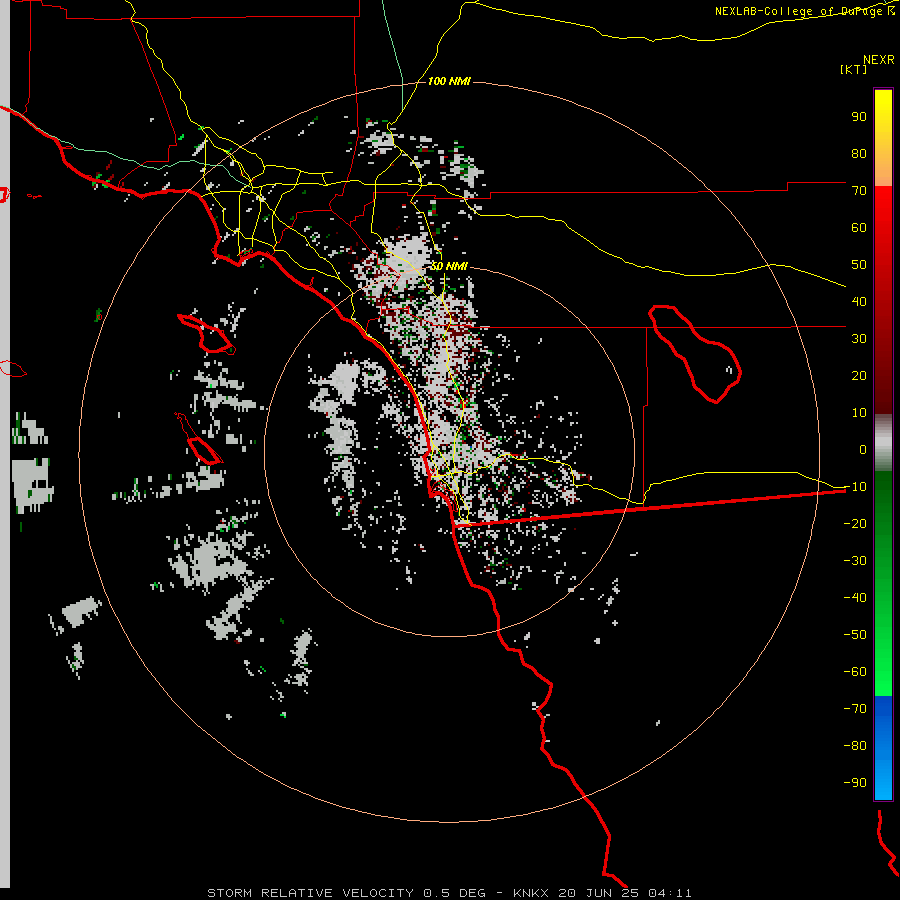Click the "100 NMI" range ring label

(449, 82)
